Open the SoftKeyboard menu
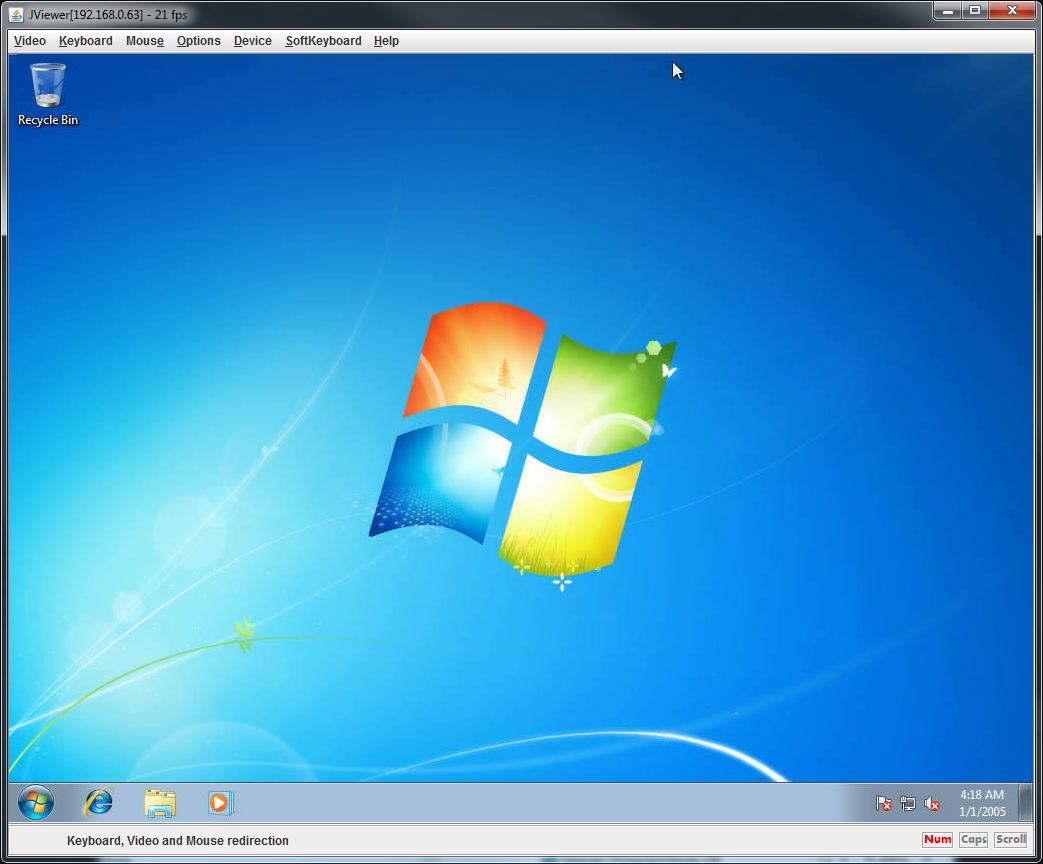Screen dimensions: 1043x864 [x=323, y=41]
